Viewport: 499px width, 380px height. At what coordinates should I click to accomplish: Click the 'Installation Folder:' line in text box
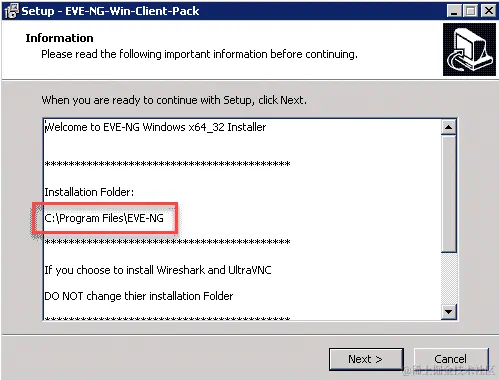click(89, 192)
